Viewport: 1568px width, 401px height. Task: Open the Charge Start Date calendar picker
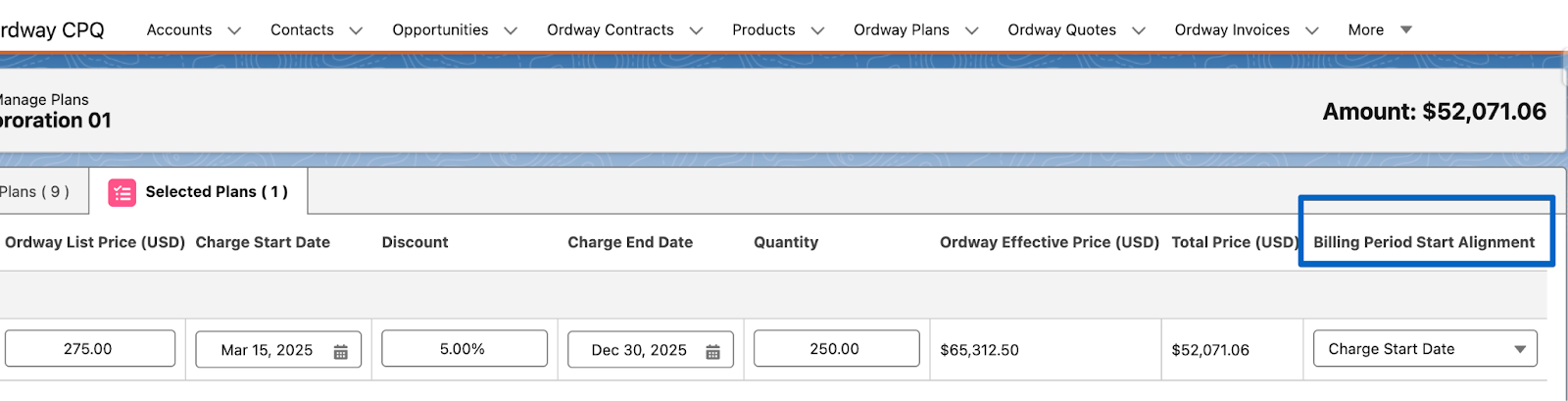pyautogui.click(x=341, y=352)
